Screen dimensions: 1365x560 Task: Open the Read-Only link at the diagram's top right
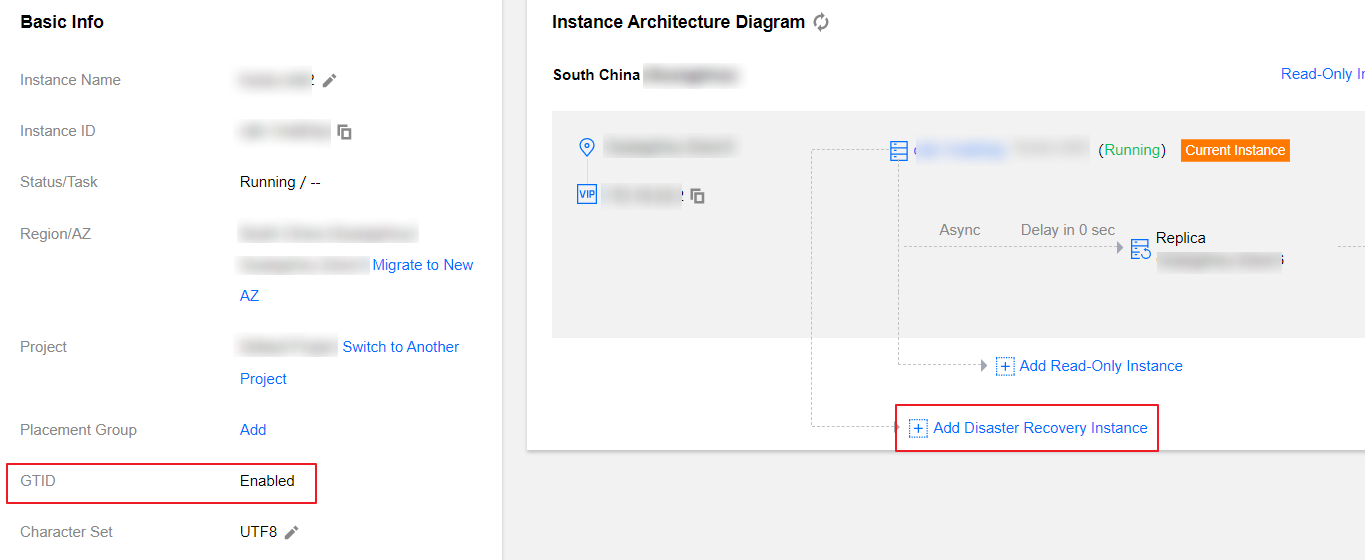coord(1322,74)
